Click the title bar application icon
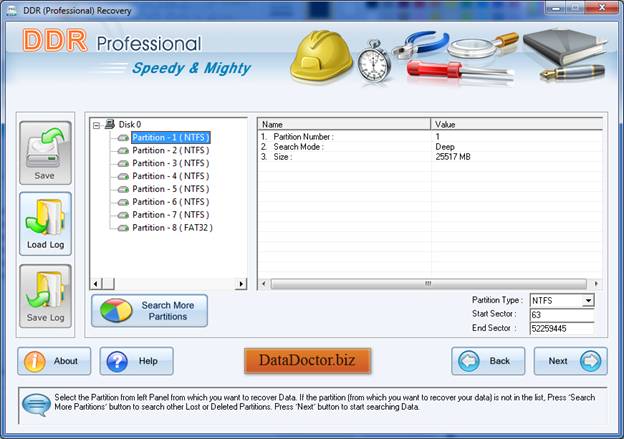This screenshot has width=624, height=439. 12,10
